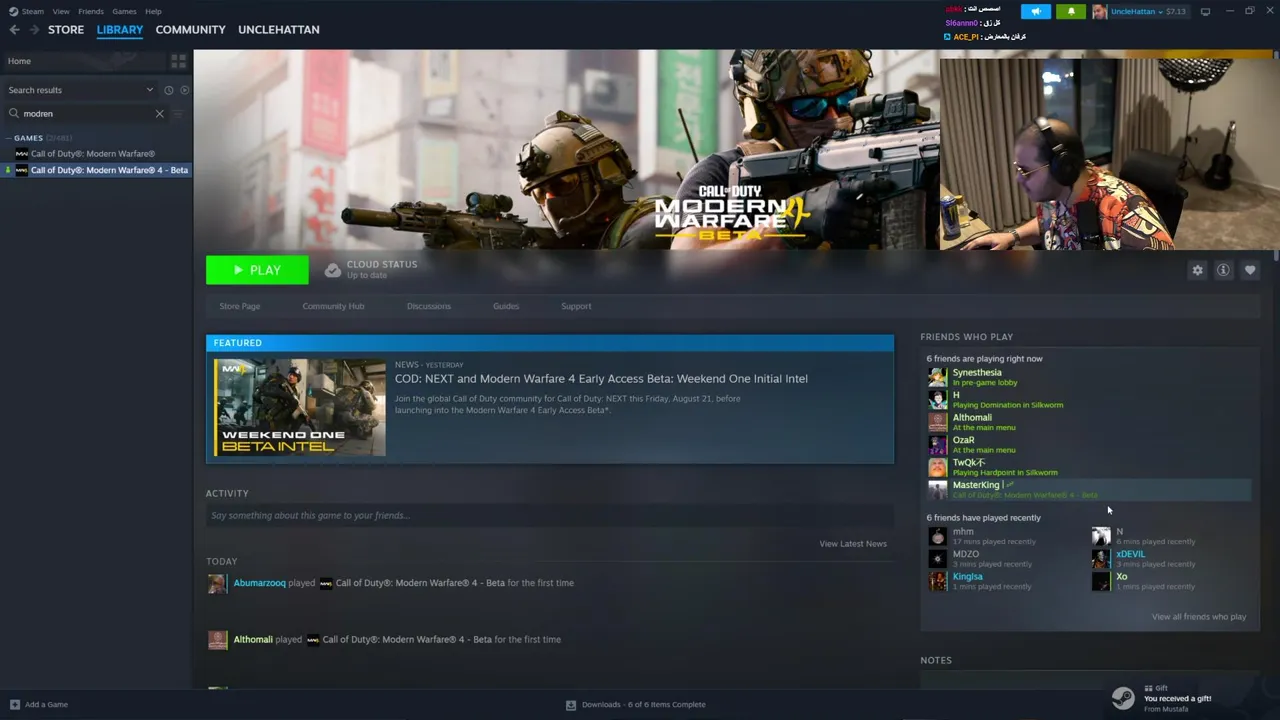Sort by recent activity clock icon
The height and width of the screenshot is (720, 1280).
point(169,90)
